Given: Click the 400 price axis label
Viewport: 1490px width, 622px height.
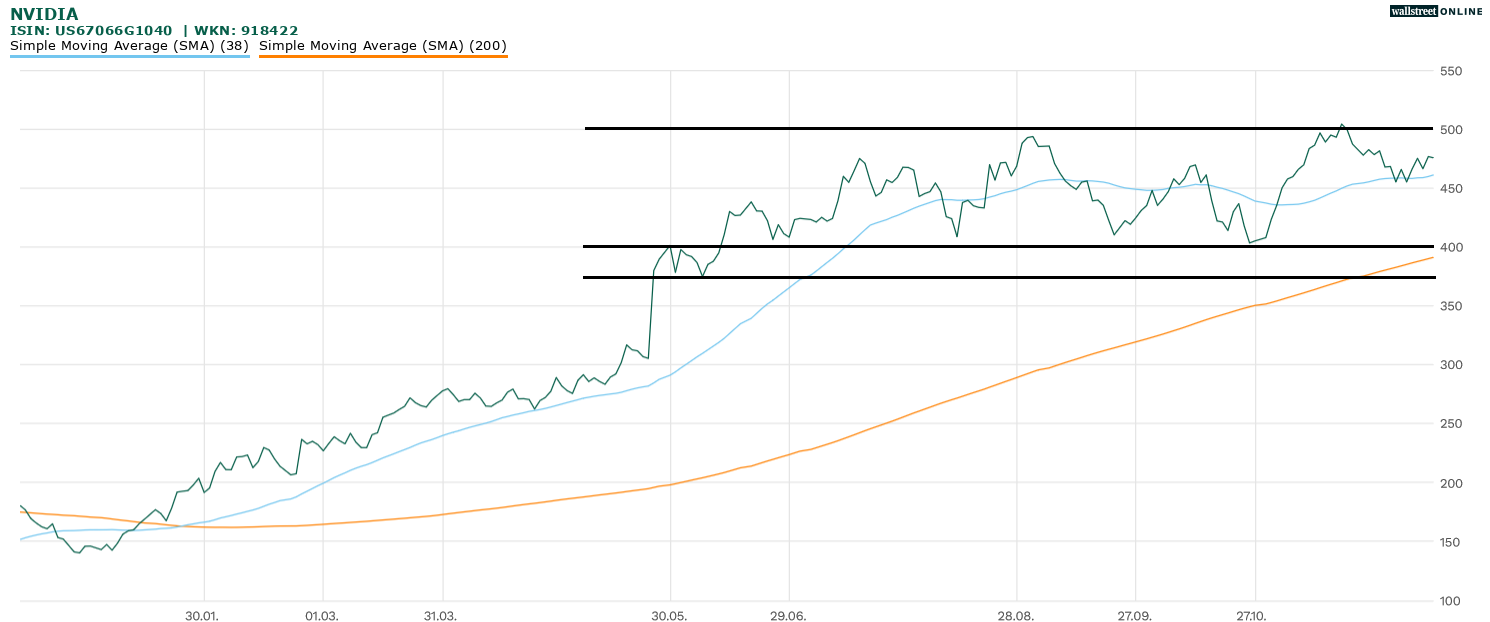Looking at the screenshot, I should [1451, 247].
